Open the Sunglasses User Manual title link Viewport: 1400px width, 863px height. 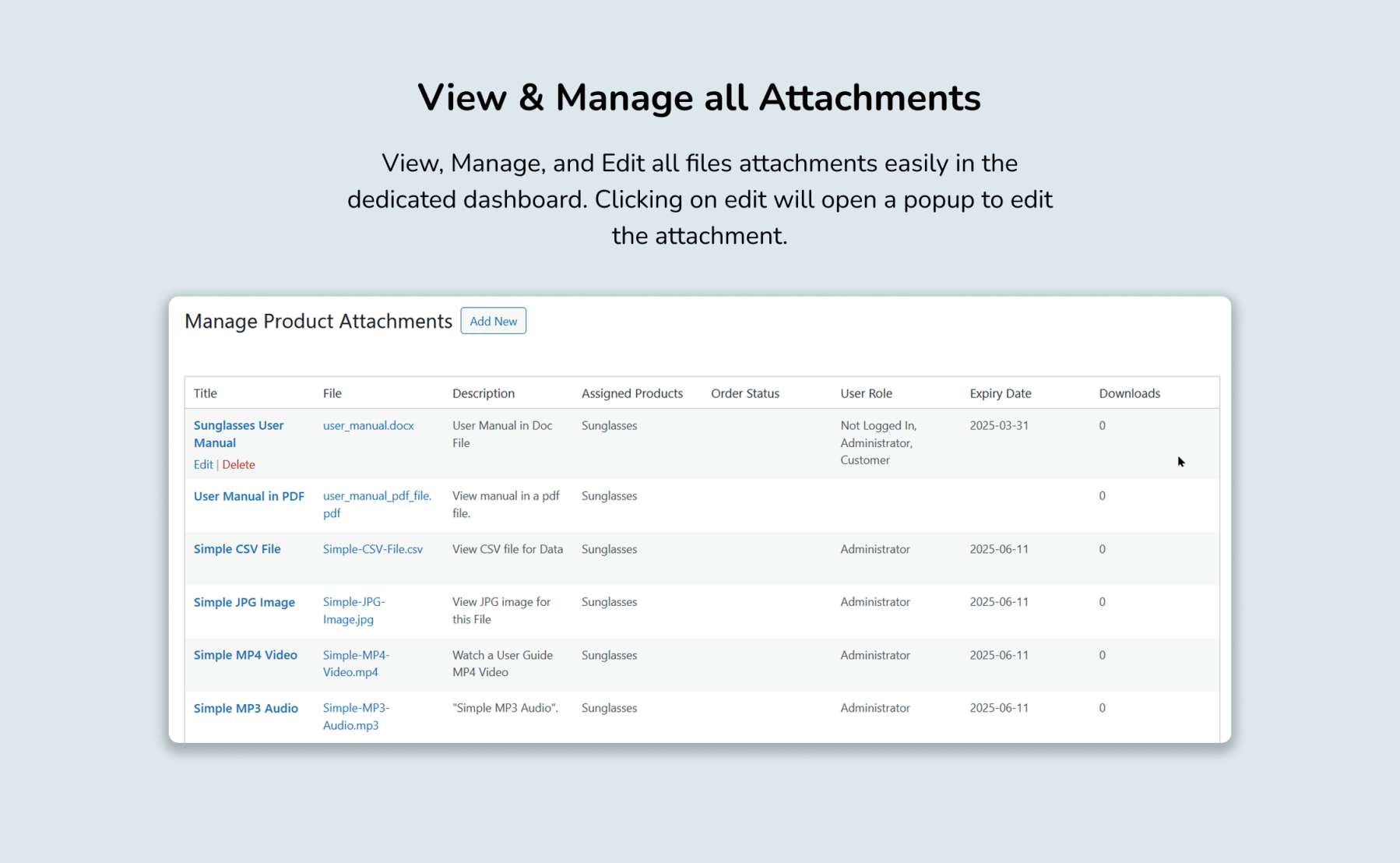(x=238, y=434)
